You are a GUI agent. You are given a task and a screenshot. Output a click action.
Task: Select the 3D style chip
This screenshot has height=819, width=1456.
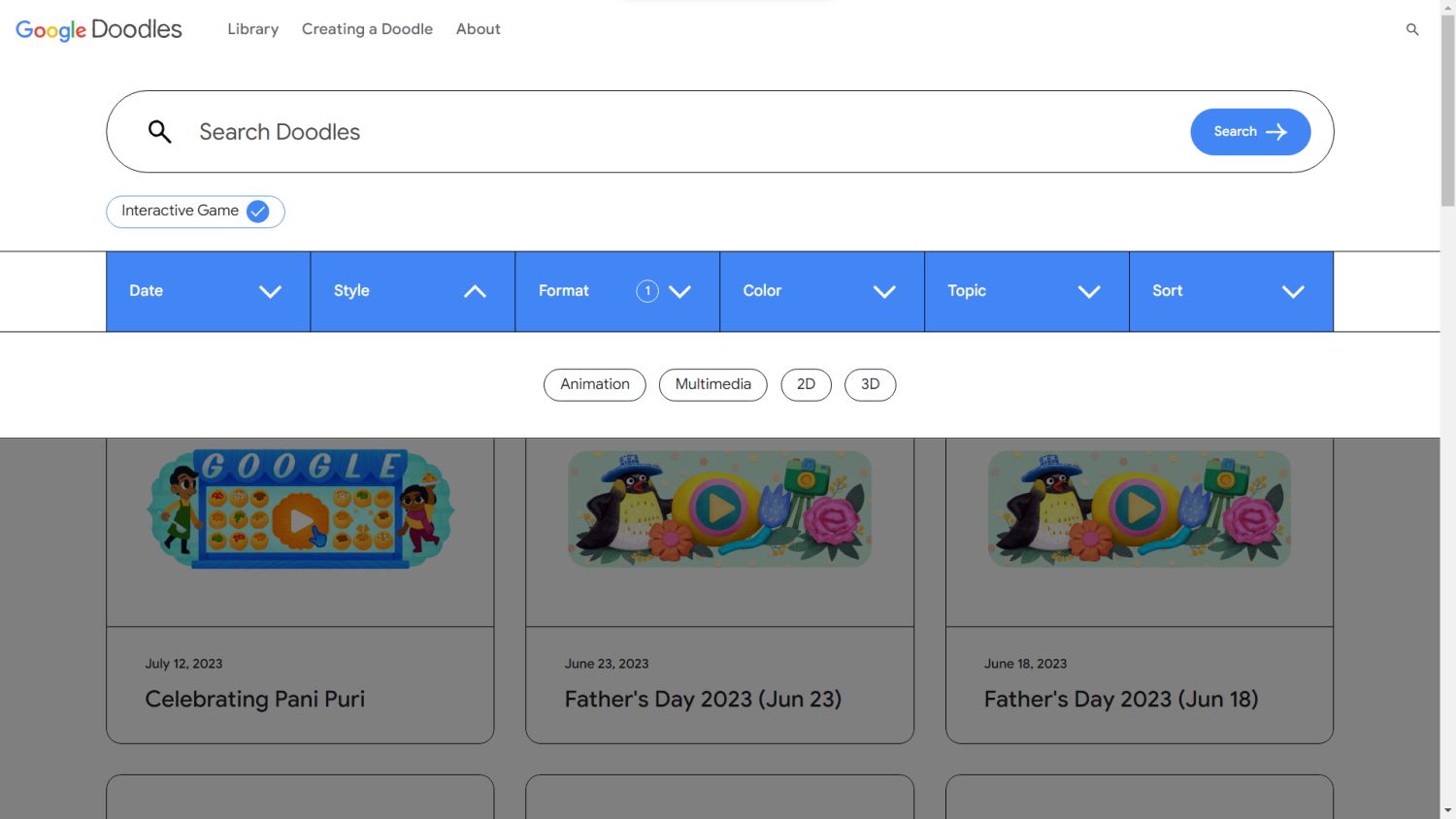pos(870,384)
